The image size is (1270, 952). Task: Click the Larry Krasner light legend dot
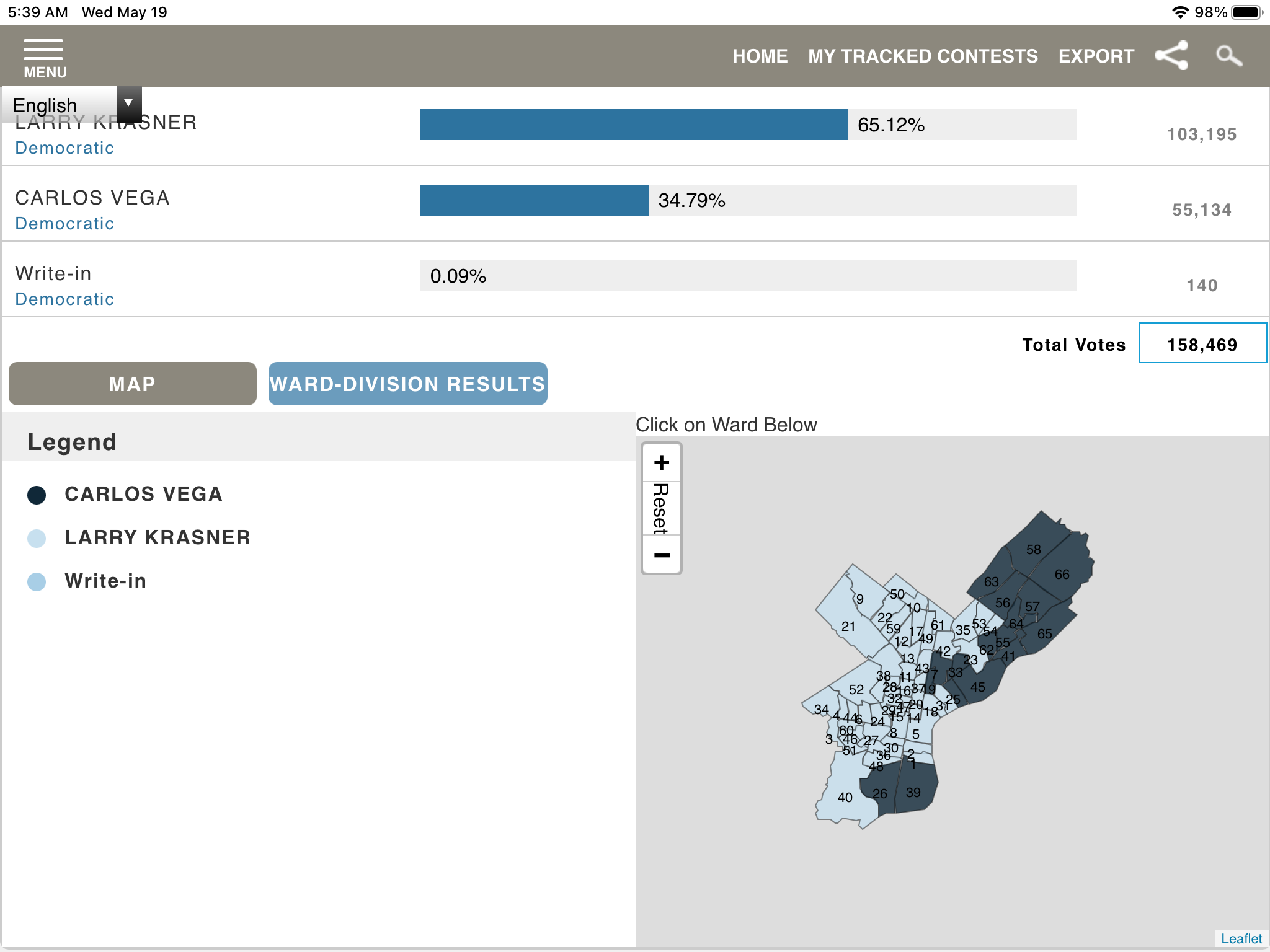[37, 538]
